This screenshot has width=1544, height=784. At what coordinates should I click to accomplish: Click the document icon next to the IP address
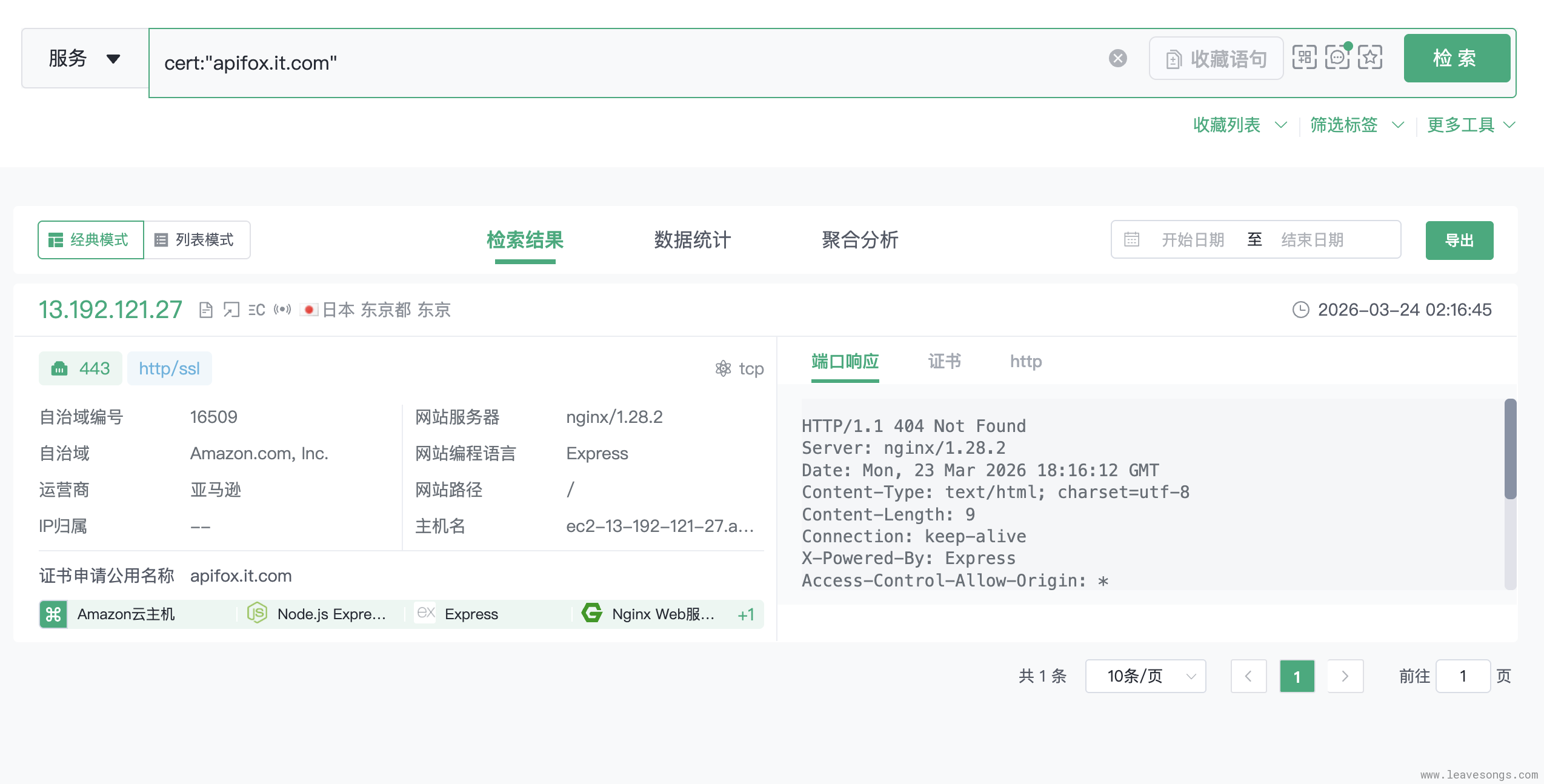(205, 310)
